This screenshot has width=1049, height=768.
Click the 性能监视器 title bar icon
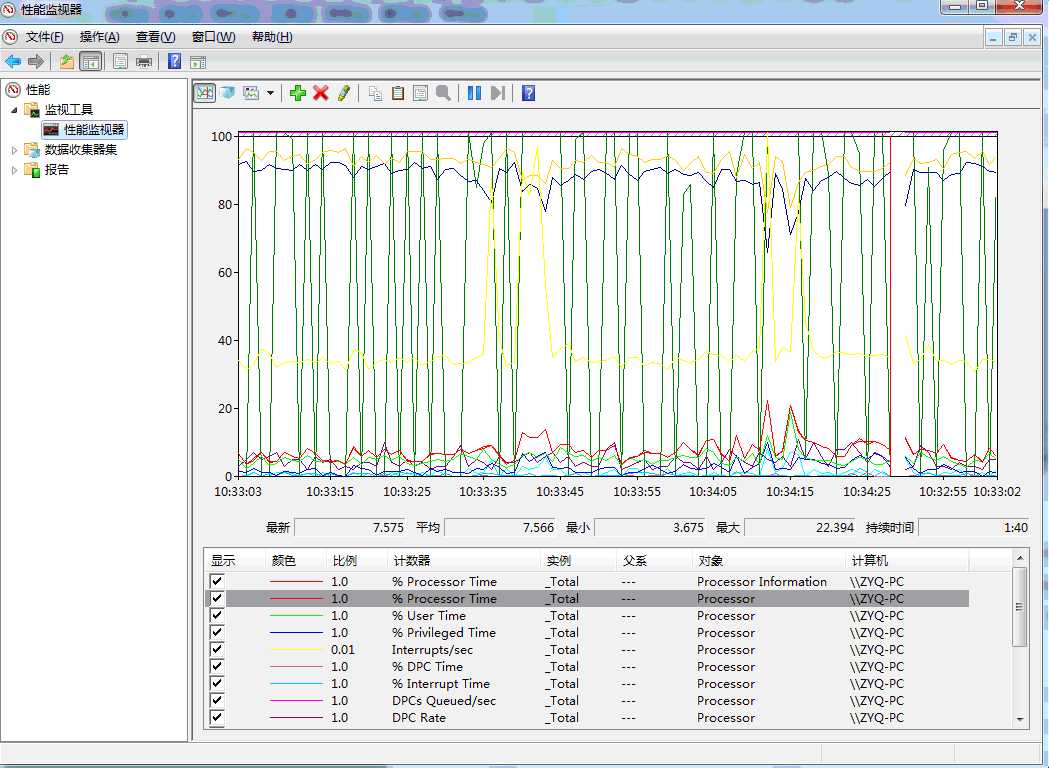click(9, 9)
